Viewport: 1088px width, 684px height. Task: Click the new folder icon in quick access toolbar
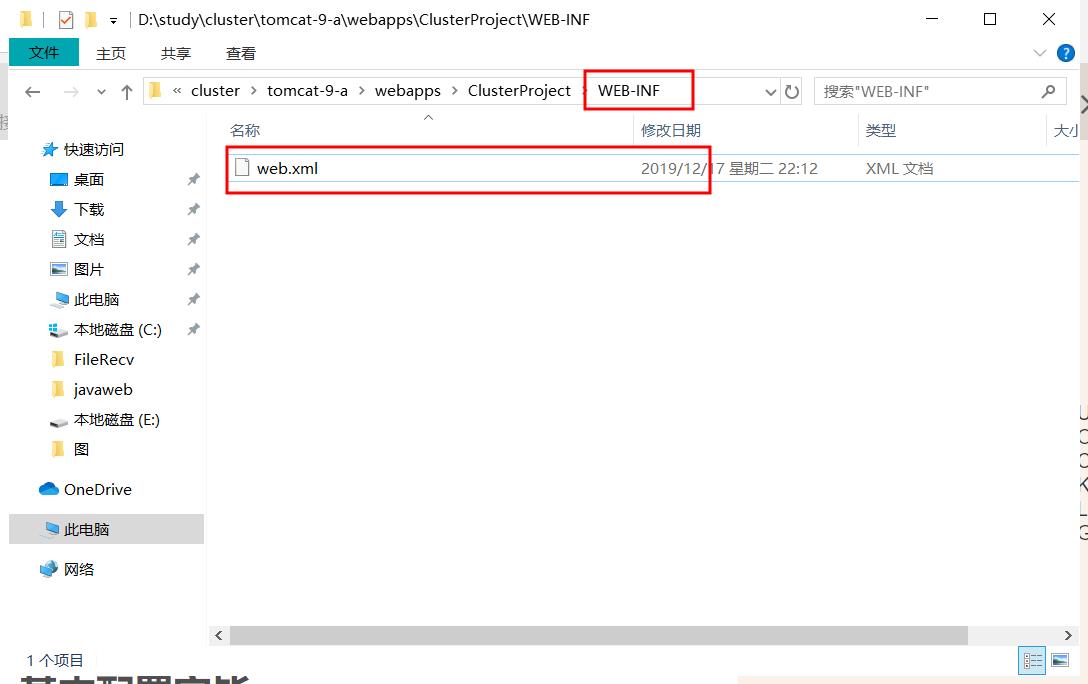click(x=91, y=20)
